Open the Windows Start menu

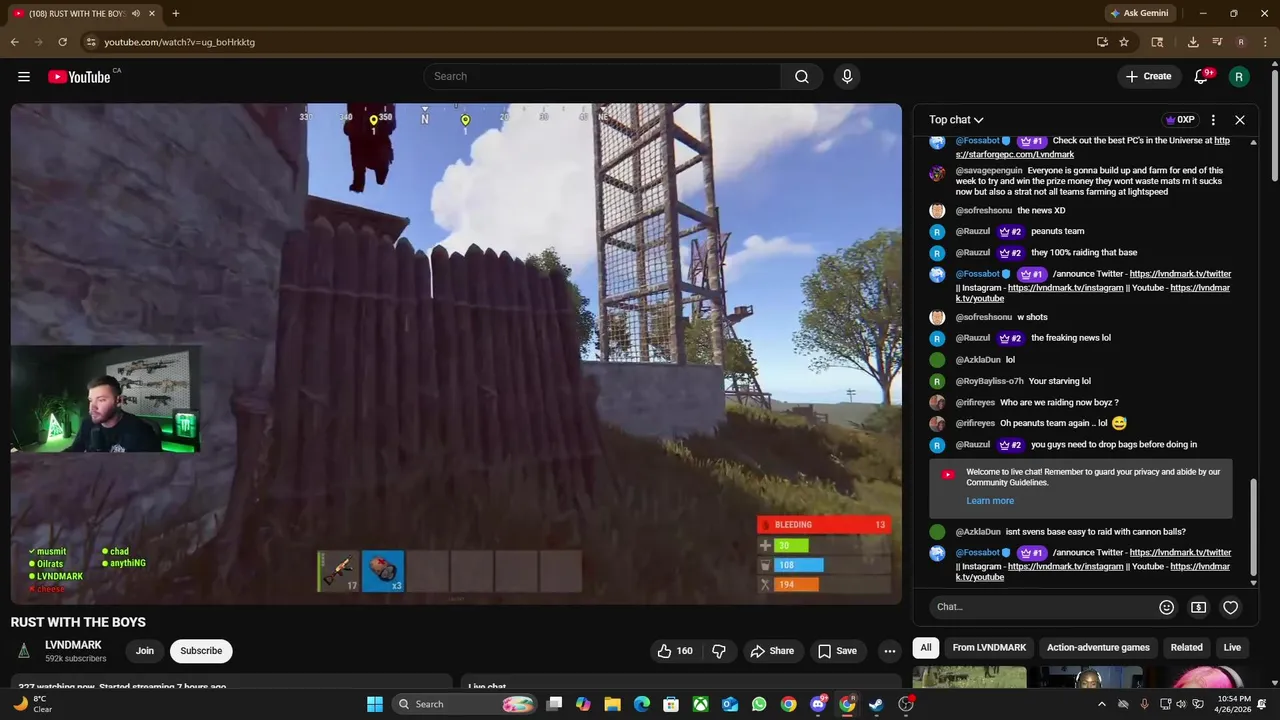click(375, 704)
